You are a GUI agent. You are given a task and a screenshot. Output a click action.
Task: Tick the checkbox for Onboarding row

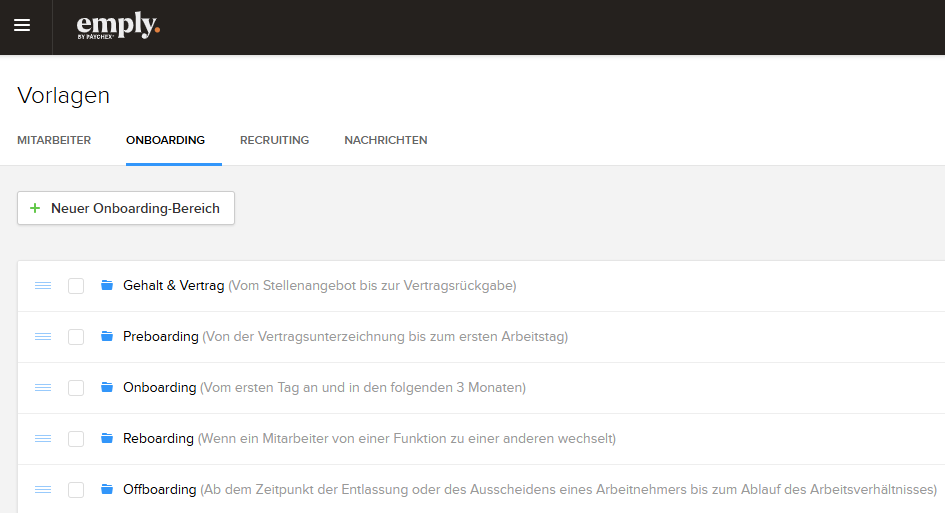76,388
